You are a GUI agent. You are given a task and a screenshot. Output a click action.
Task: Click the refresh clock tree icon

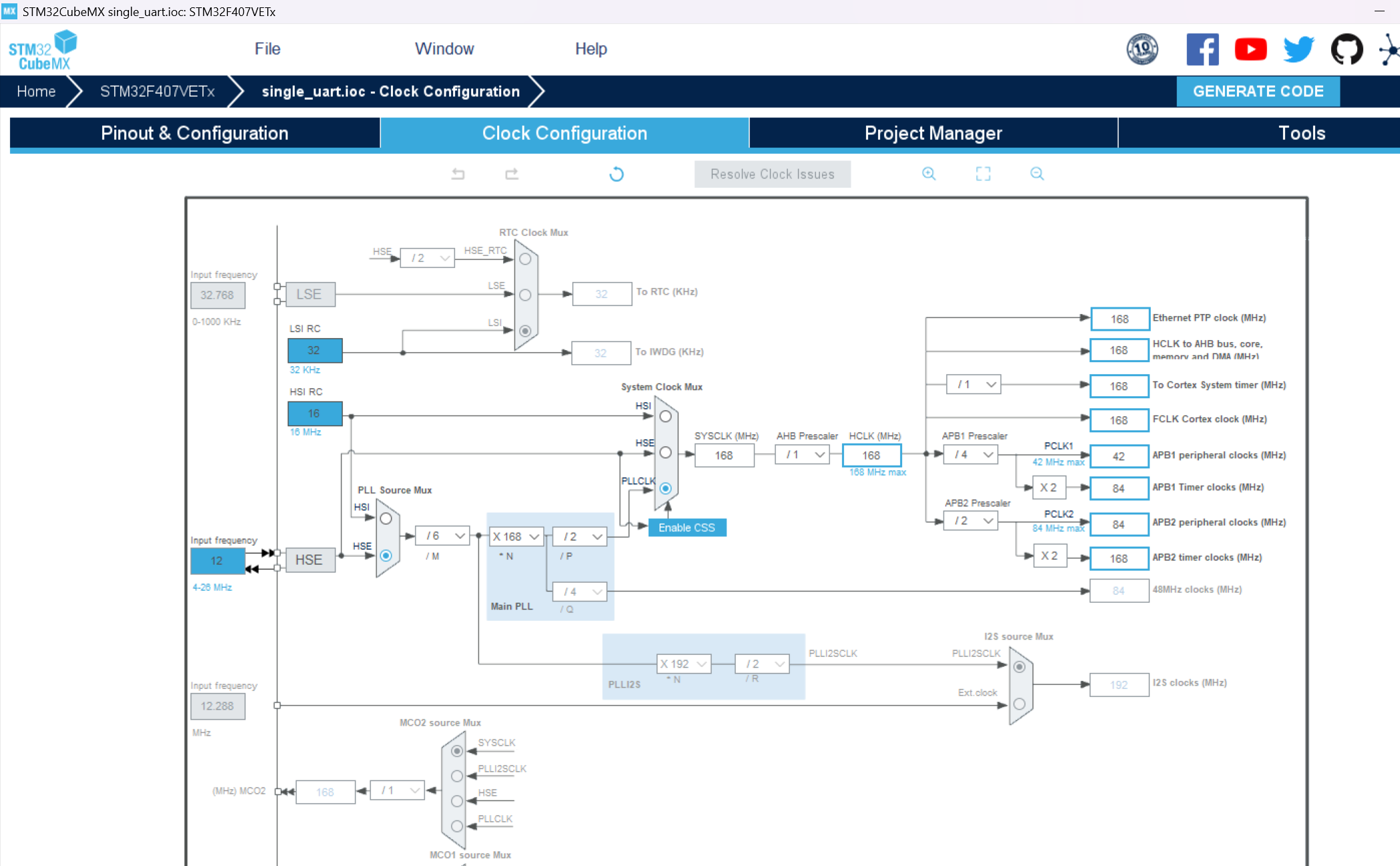tap(616, 174)
